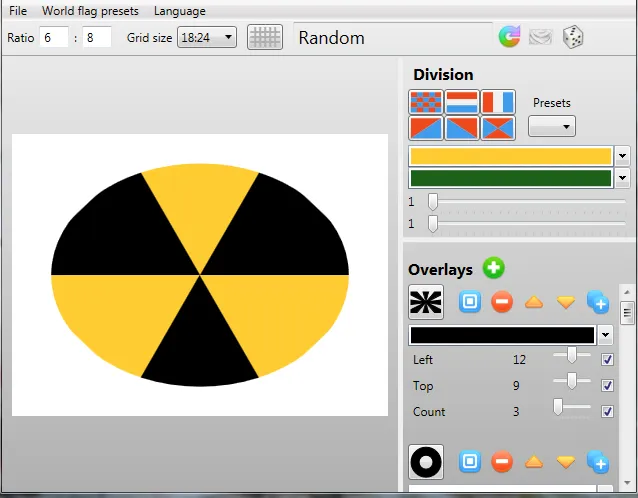Image resolution: width=638 pixels, height=498 pixels.
Task: Toggle the Count checkbox
Action: (607, 412)
